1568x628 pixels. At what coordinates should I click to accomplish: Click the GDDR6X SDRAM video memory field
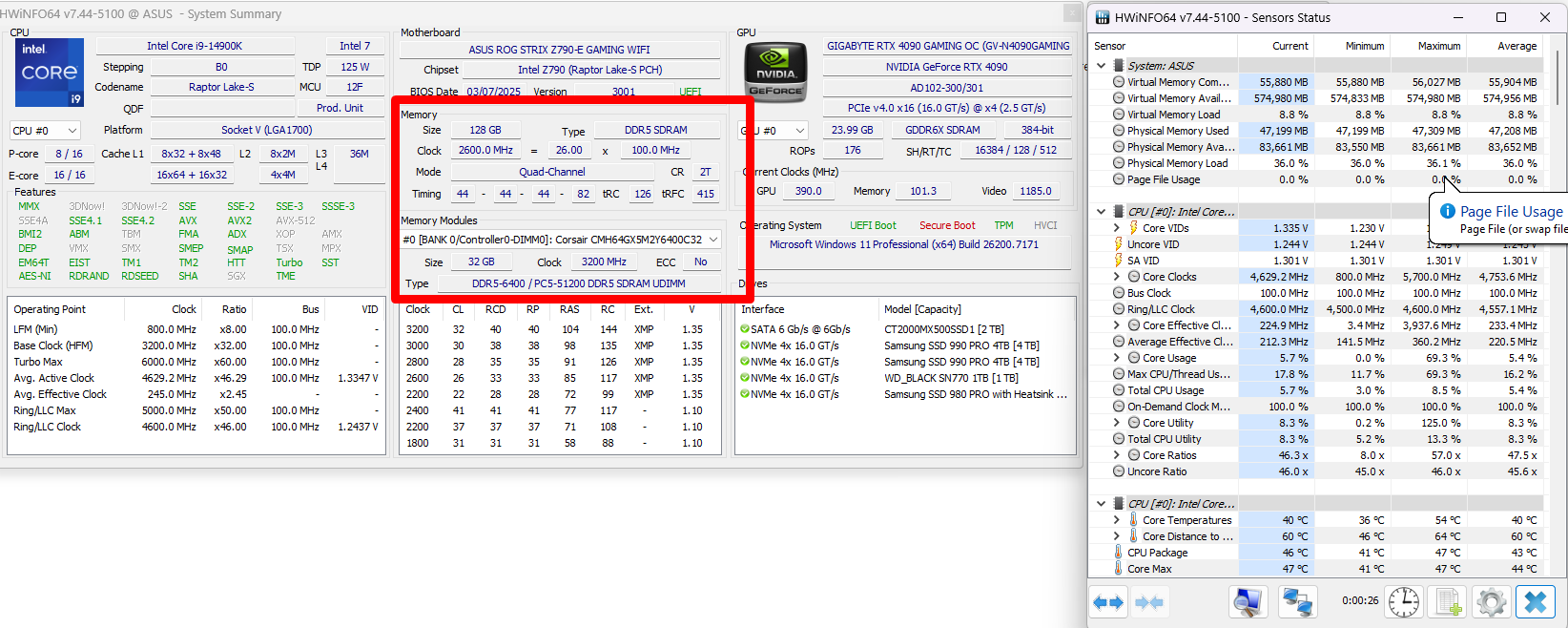(942, 130)
